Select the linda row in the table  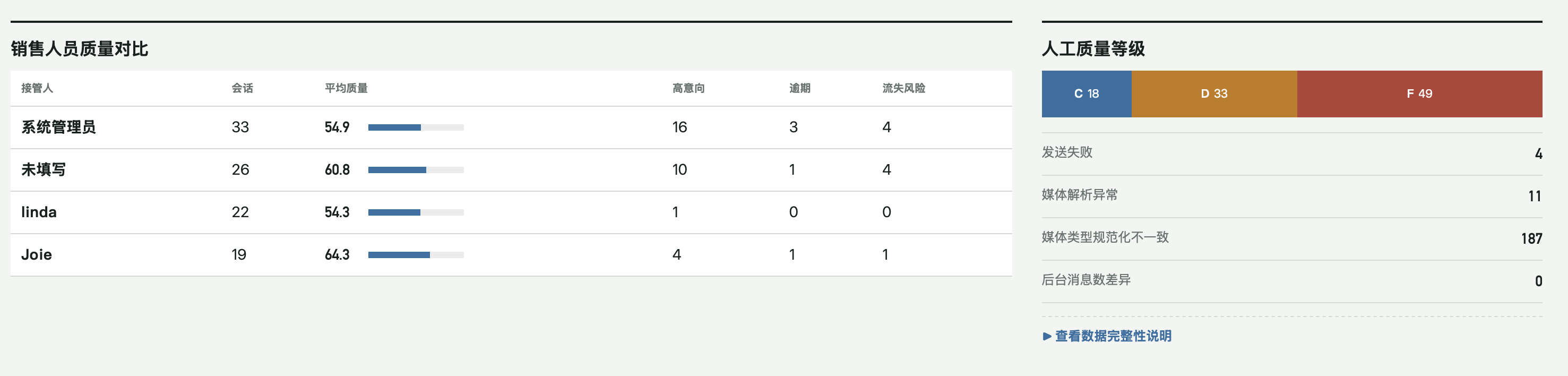511,212
